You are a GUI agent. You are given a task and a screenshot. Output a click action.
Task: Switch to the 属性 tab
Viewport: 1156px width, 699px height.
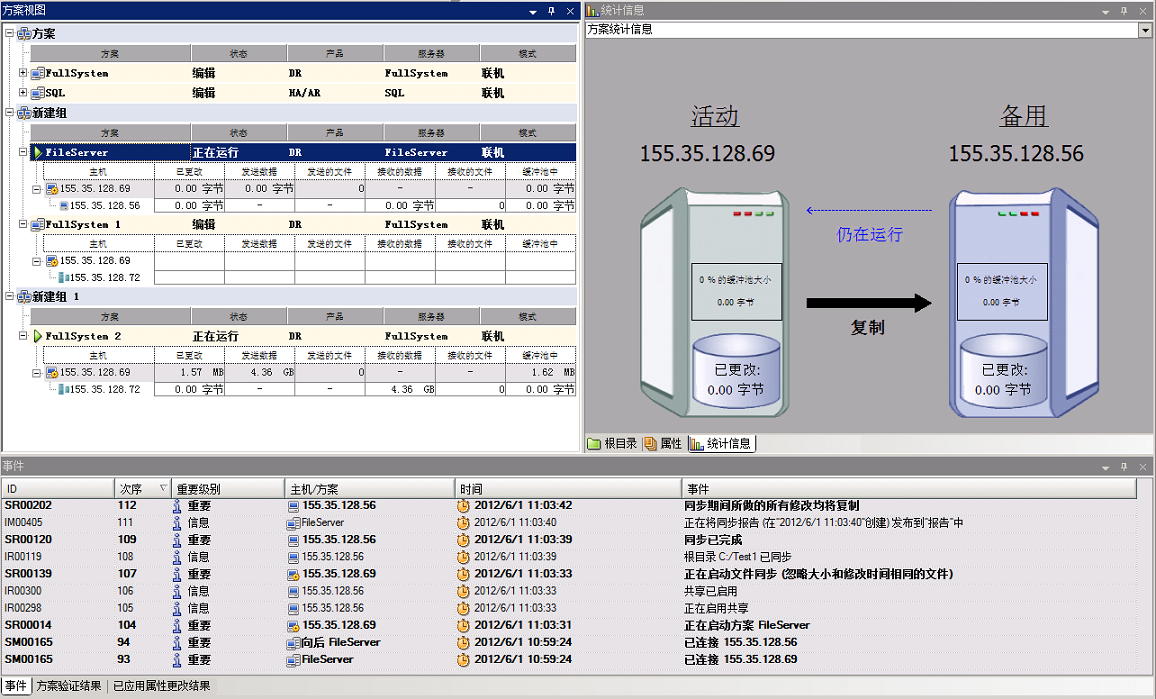[x=664, y=443]
